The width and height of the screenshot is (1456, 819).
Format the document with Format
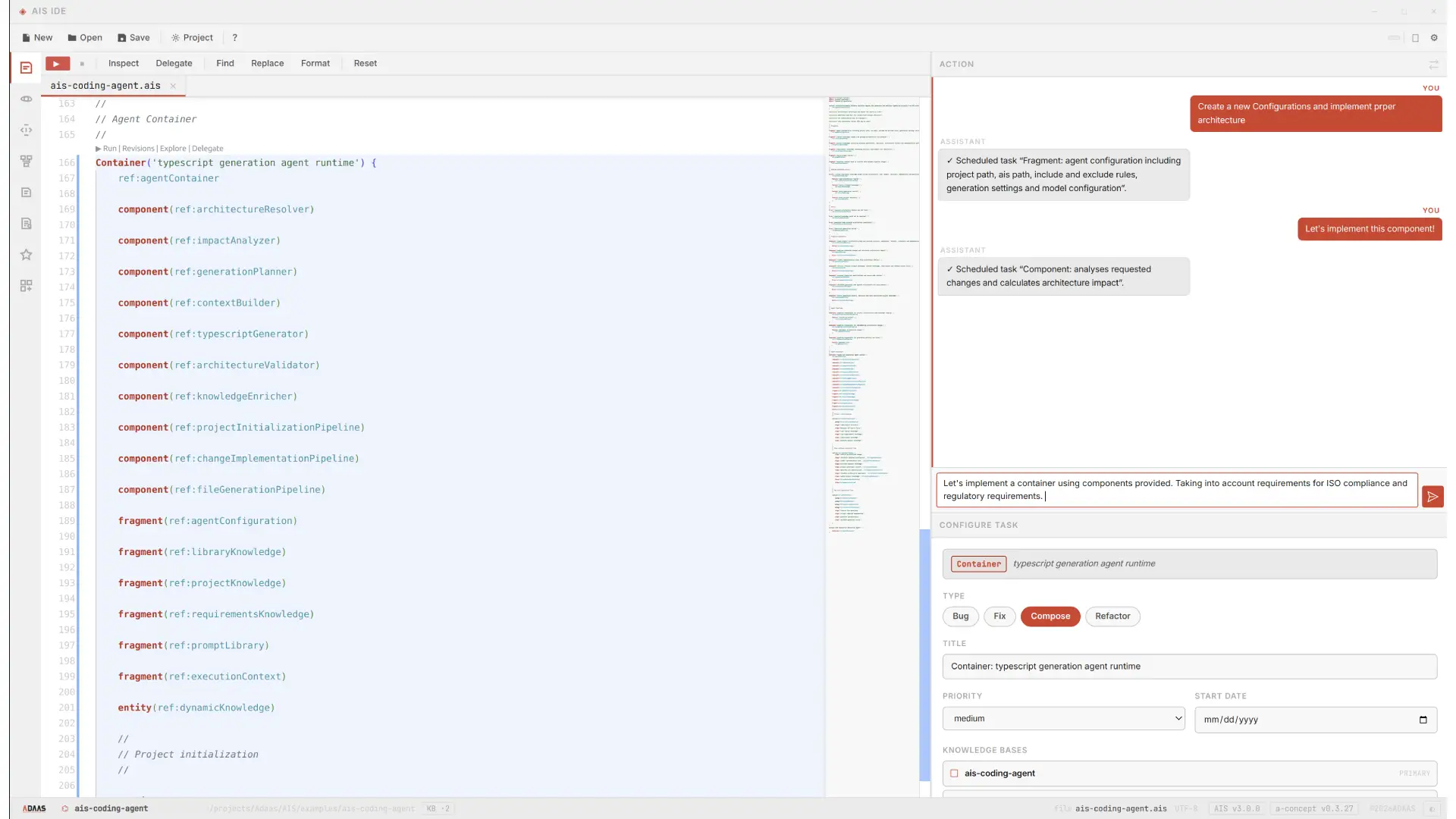click(315, 64)
